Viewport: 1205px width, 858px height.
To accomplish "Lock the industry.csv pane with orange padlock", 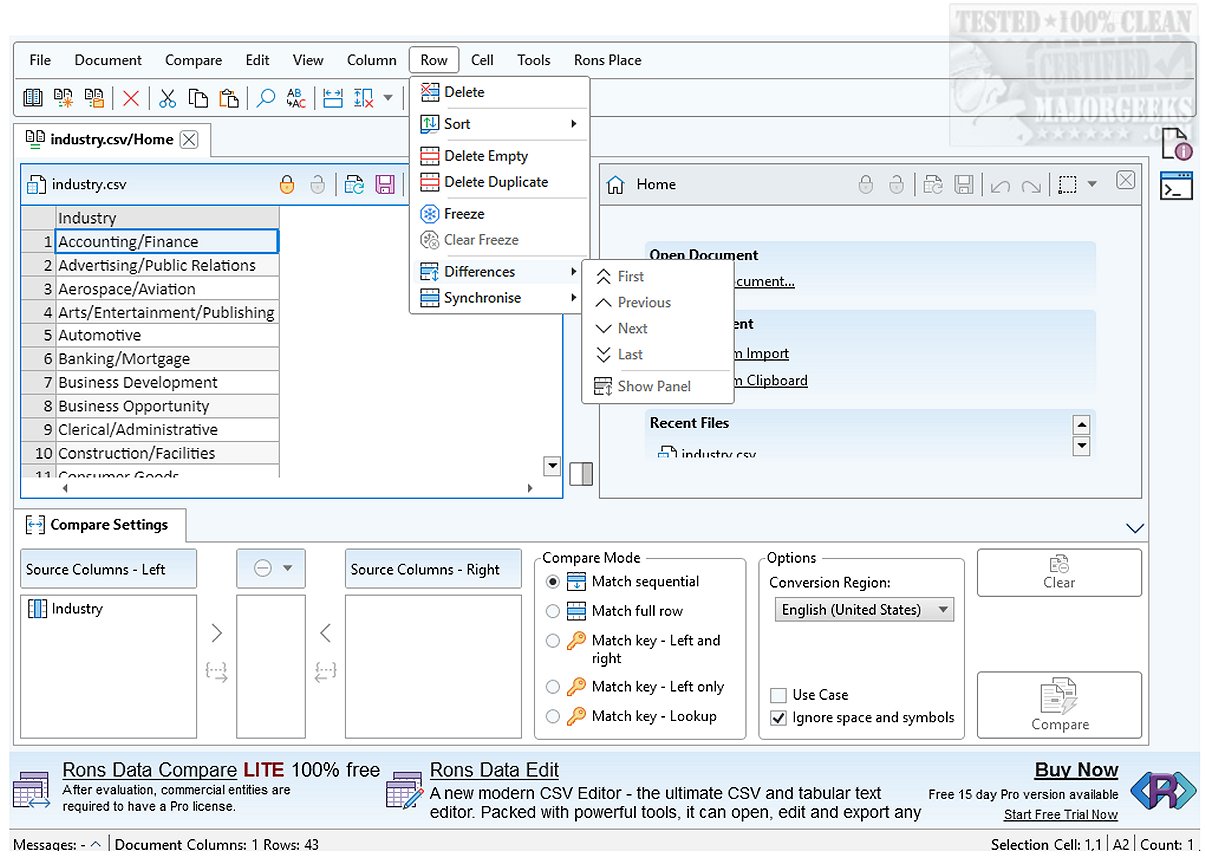I will pos(287,184).
